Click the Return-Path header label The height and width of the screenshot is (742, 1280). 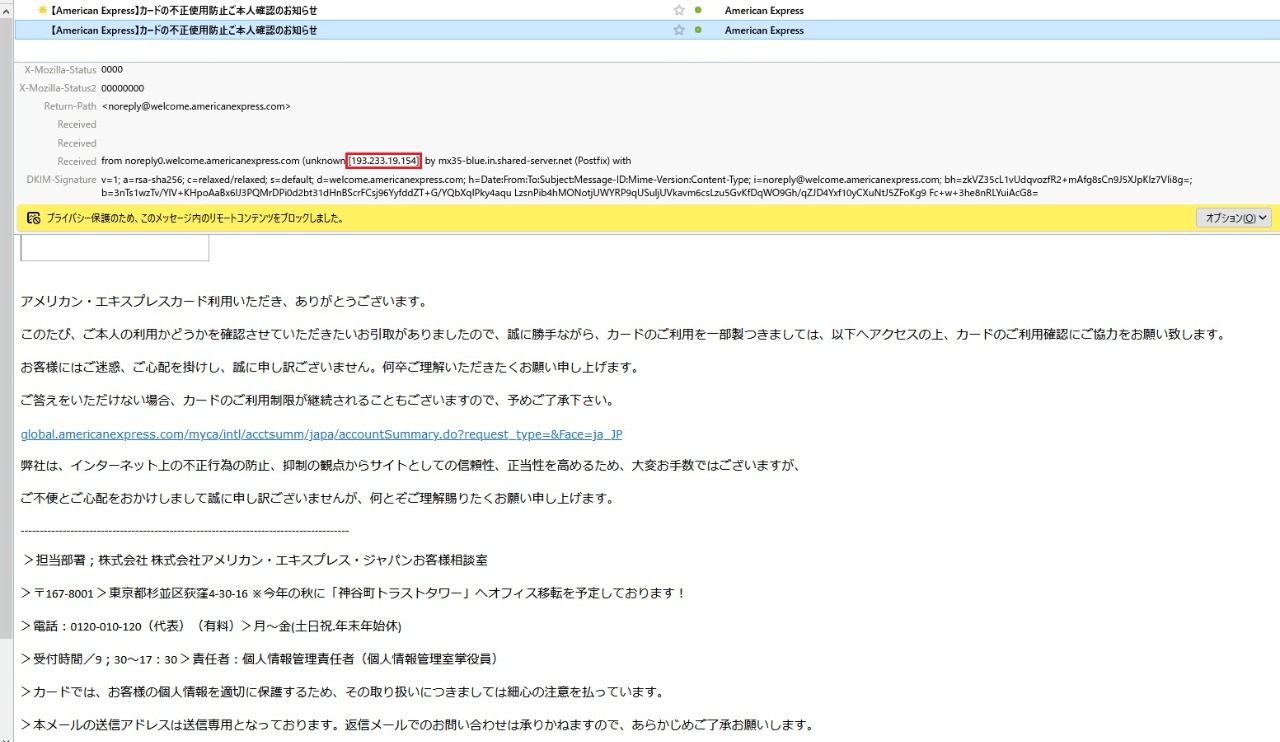coord(70,106)
